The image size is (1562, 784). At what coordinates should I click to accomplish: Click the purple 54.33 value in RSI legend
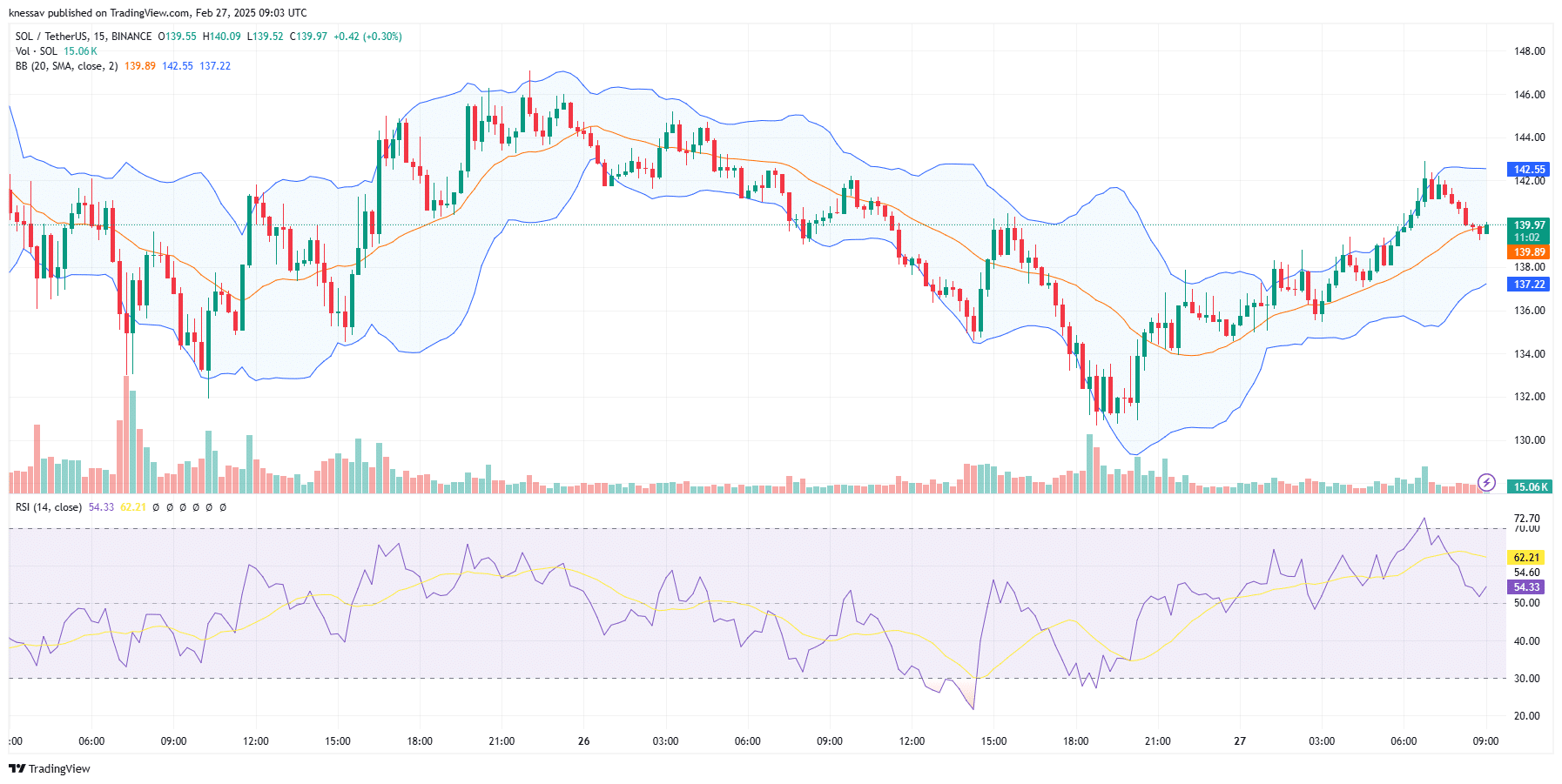[x=102, y=507]
